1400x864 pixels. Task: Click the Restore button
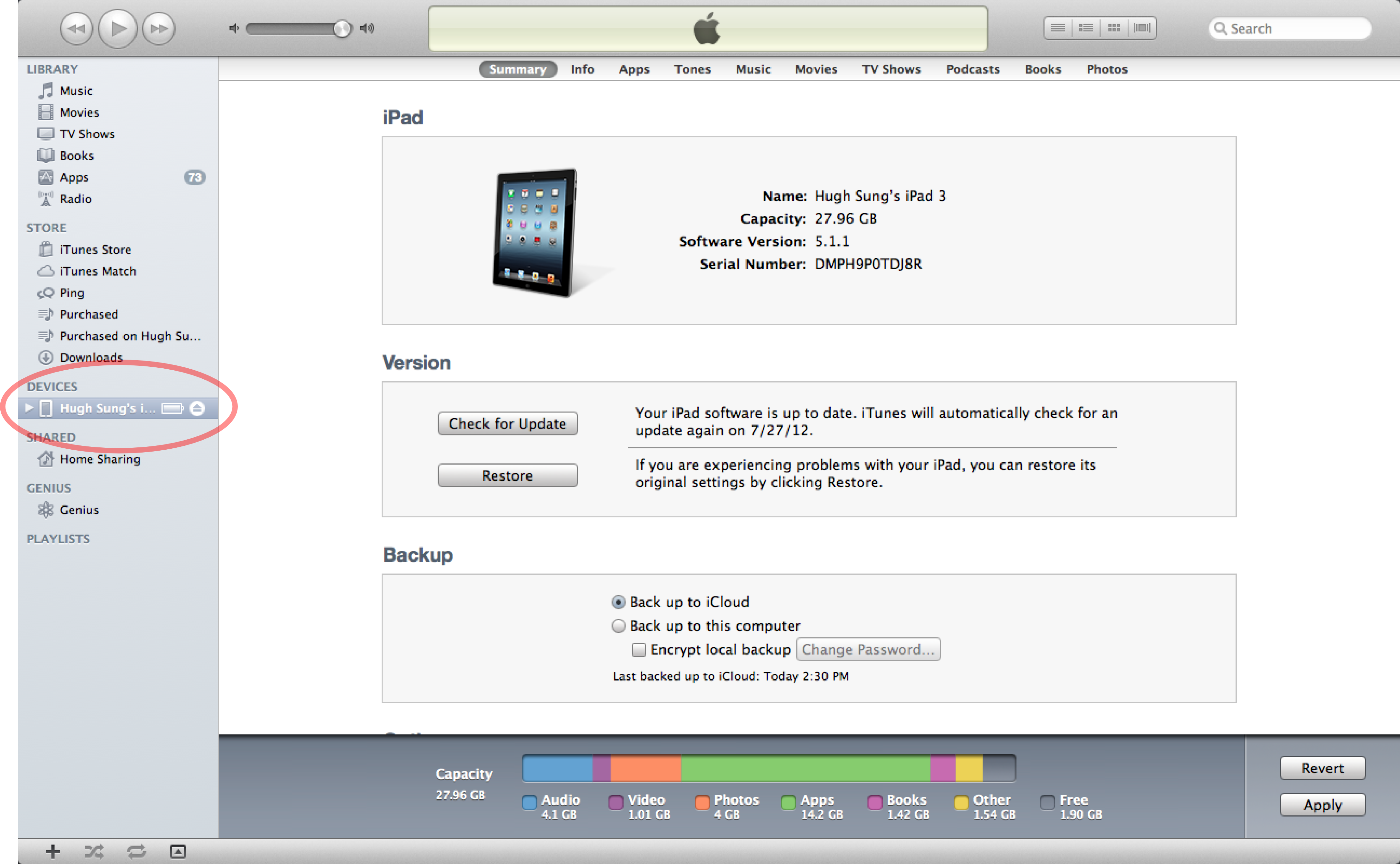[507, 476]
